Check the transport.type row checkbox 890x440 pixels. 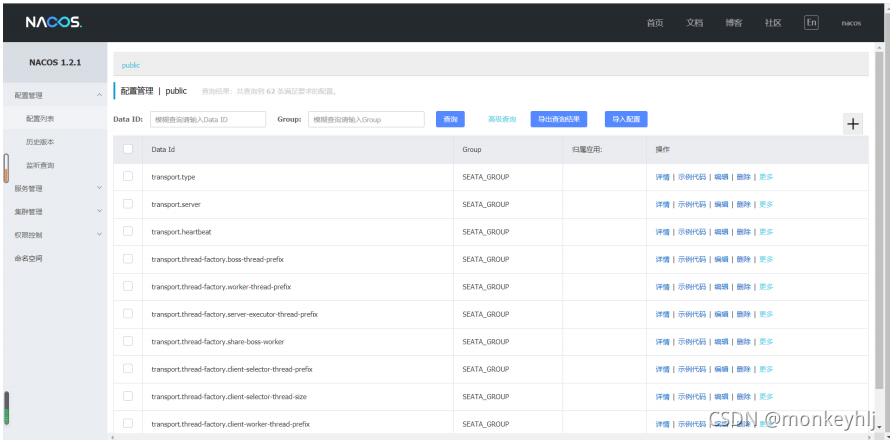(x=128, y=176)
